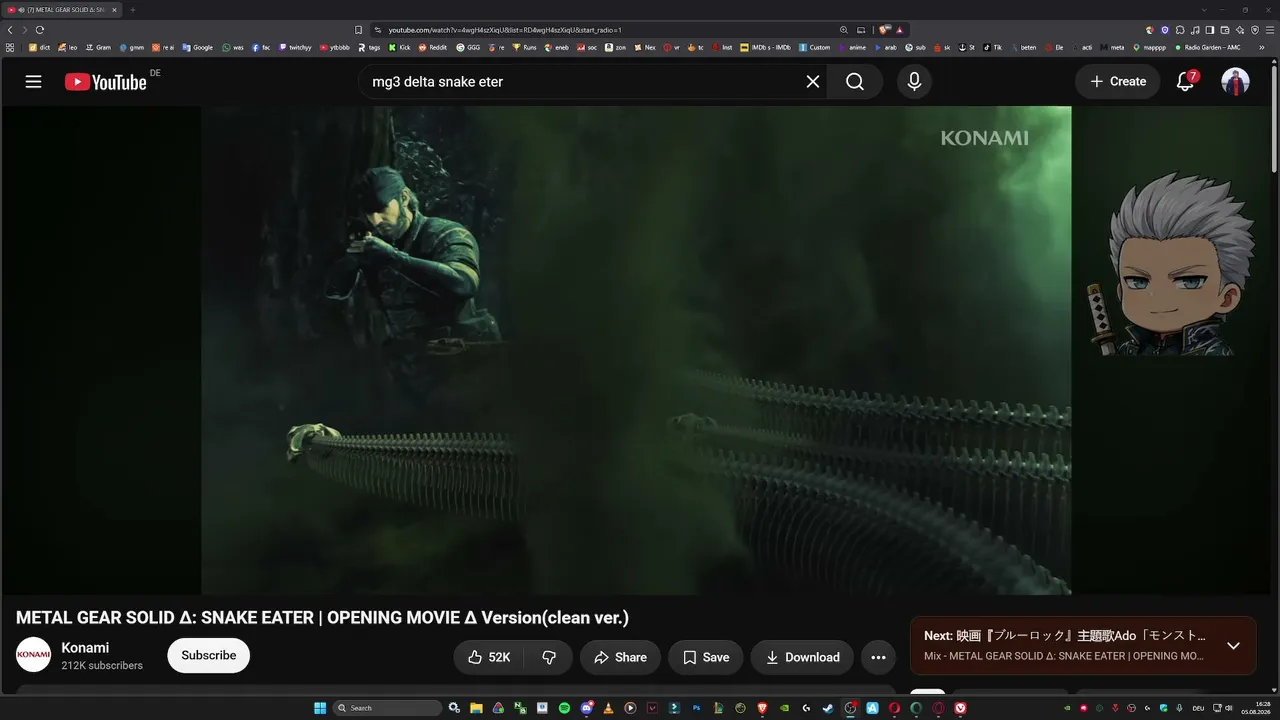
Task: Open the KONAMI watermark in the video
Action: pyautogui.click(x=984, y=138)
